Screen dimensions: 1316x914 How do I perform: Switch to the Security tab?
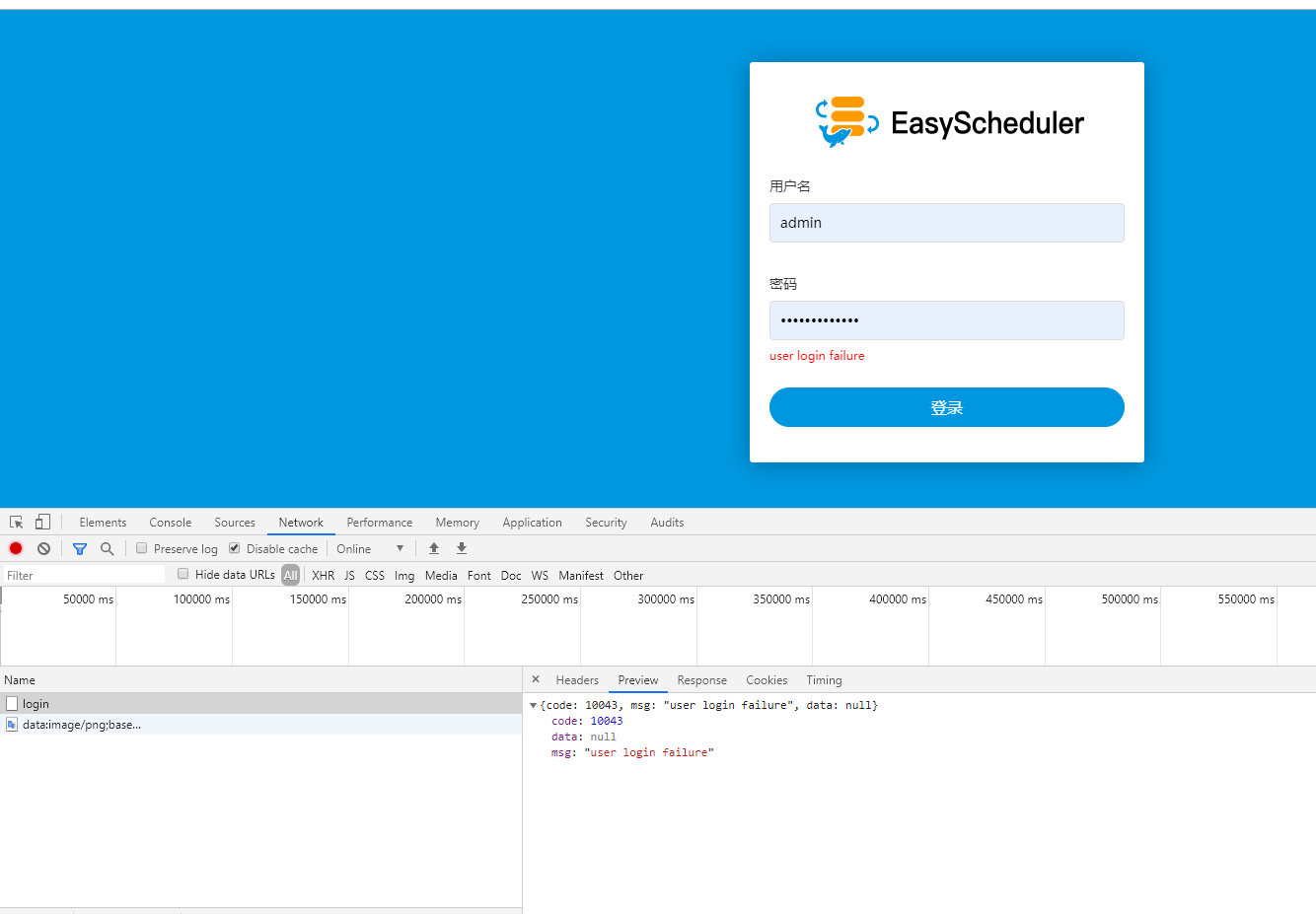pyautogui.click(x=606, y=523)
